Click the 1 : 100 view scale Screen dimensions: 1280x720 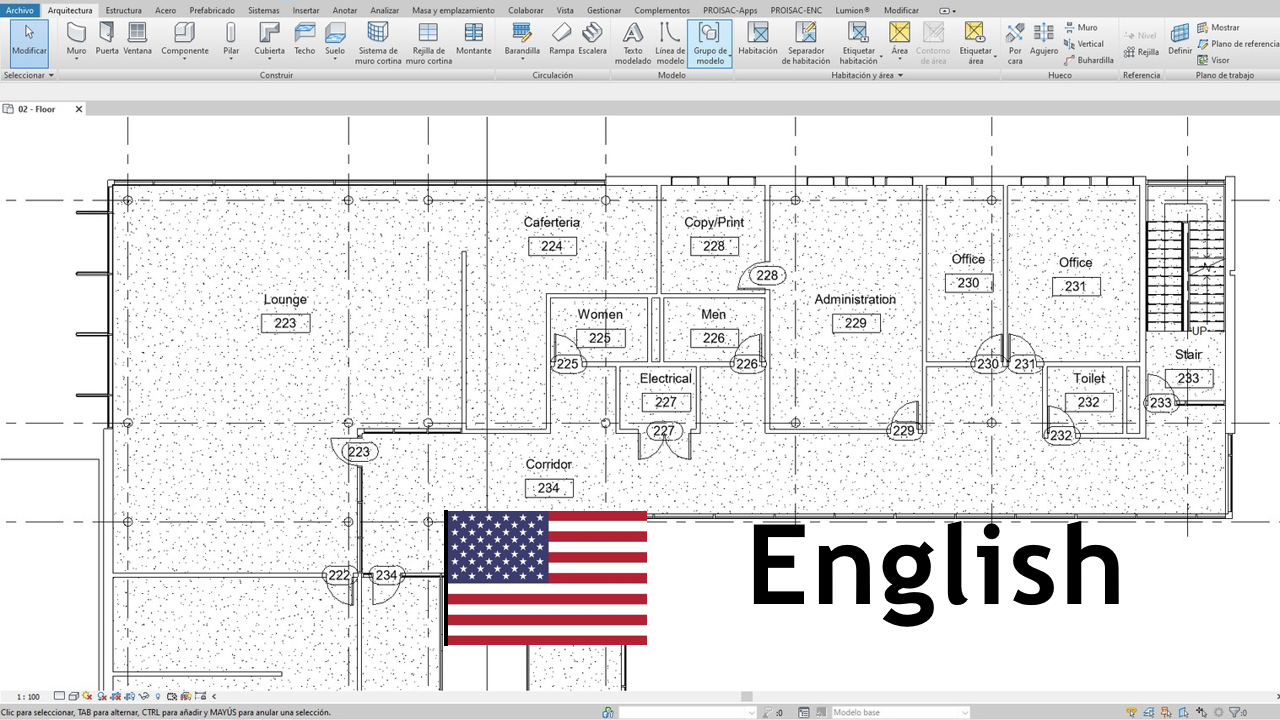[x=28, y=696]
